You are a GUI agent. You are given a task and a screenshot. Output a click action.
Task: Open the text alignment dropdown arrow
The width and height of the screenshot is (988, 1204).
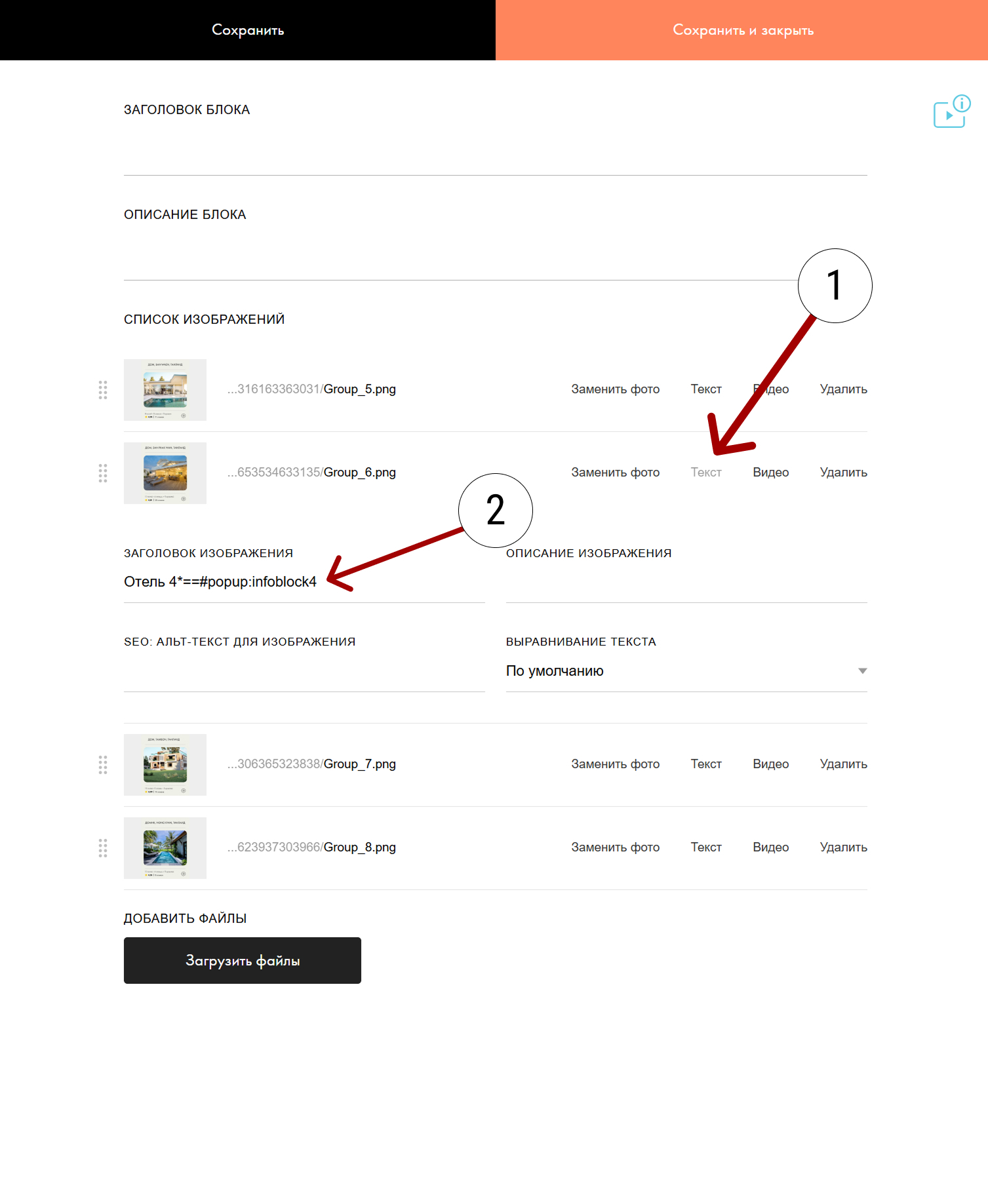[x=862, y=671]
